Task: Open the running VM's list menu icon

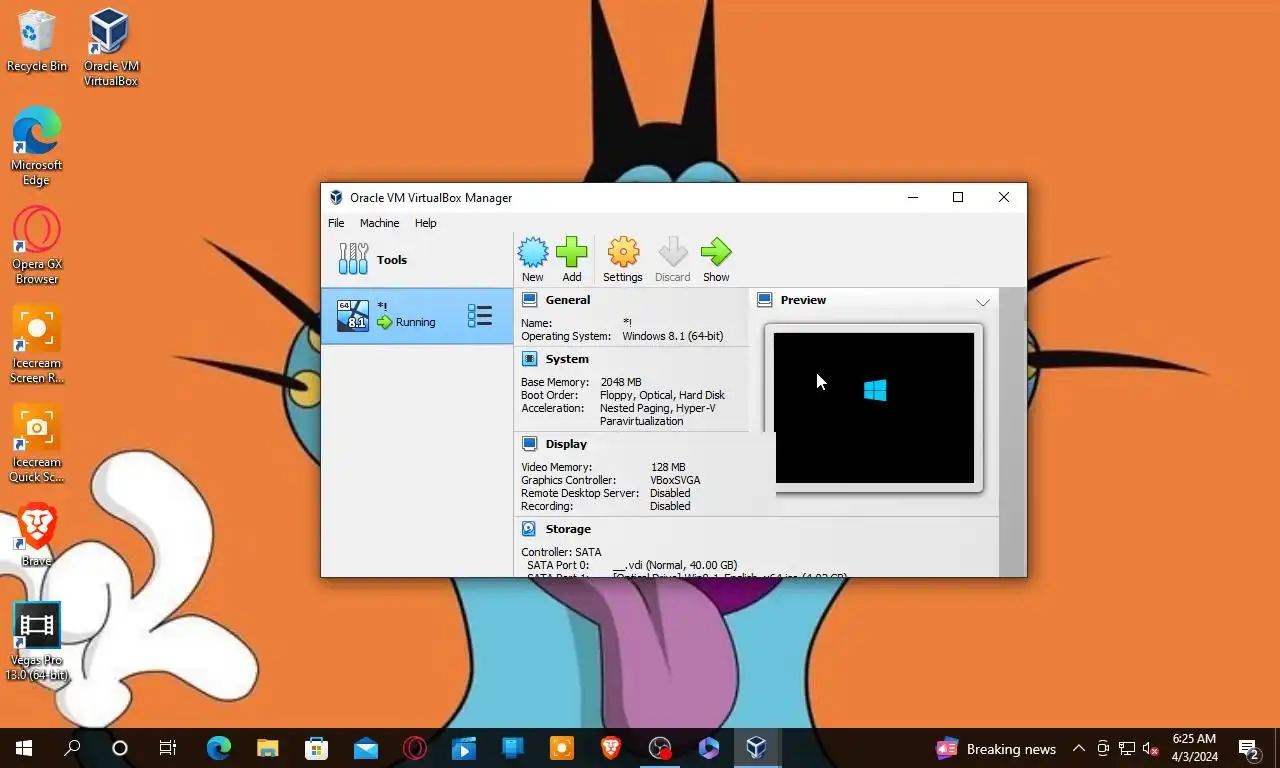Action: tap(480, 316)
